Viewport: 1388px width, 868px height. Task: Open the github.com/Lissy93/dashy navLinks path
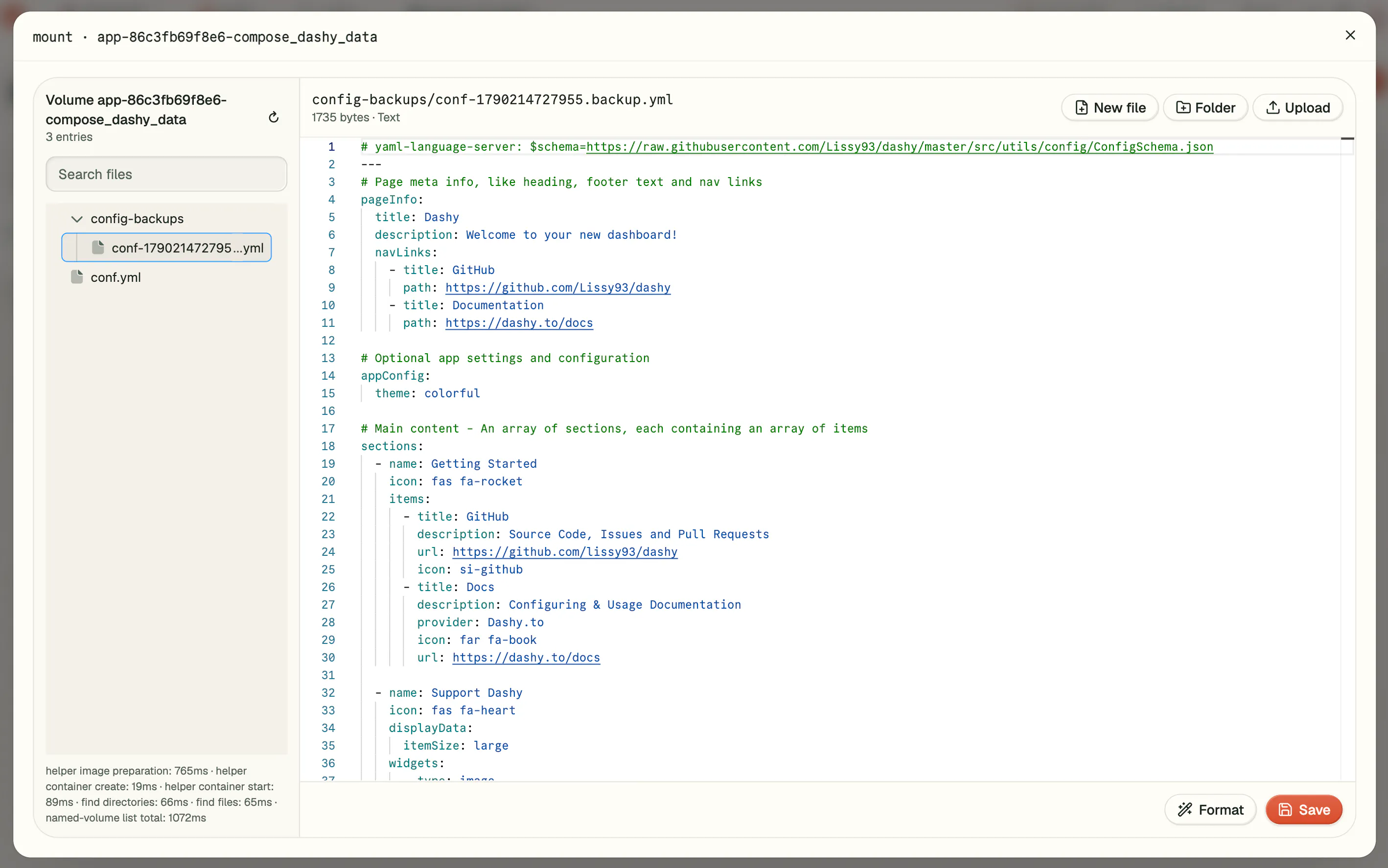pos(557,288)
